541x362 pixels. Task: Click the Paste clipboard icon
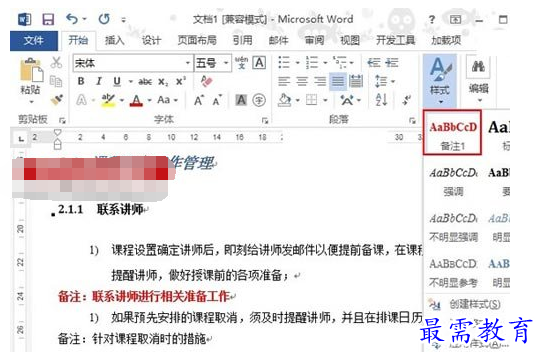[x=31, y=70]
